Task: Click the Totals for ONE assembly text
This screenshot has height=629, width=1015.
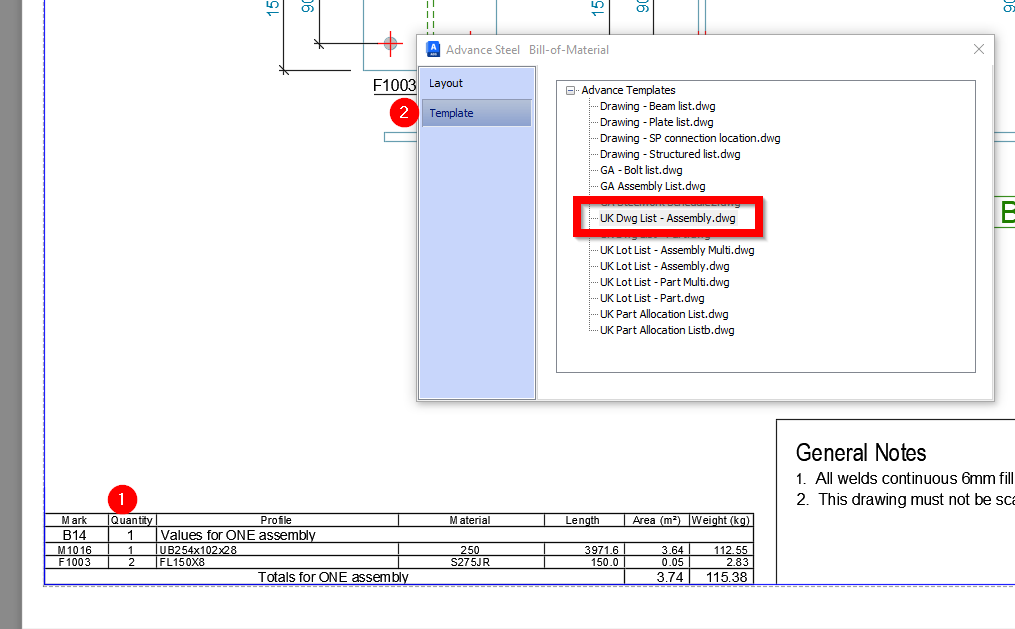Action: [x=333, y=577]
